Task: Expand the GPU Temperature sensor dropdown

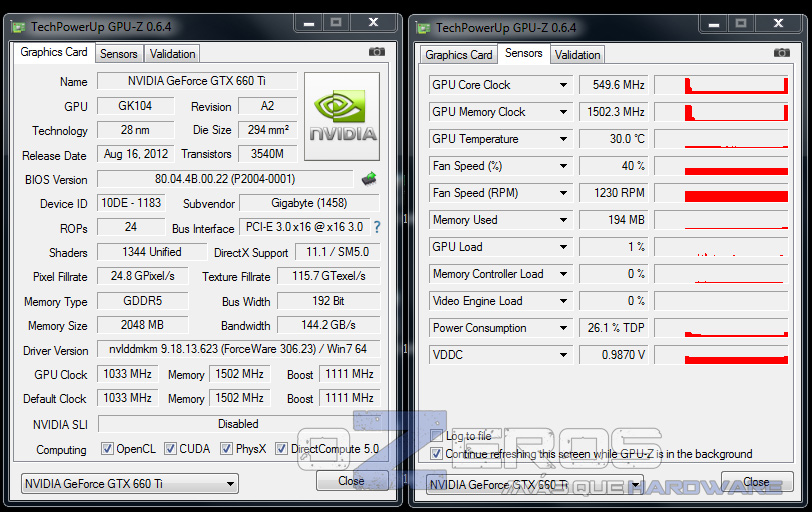Action: (x=563, y=139)
